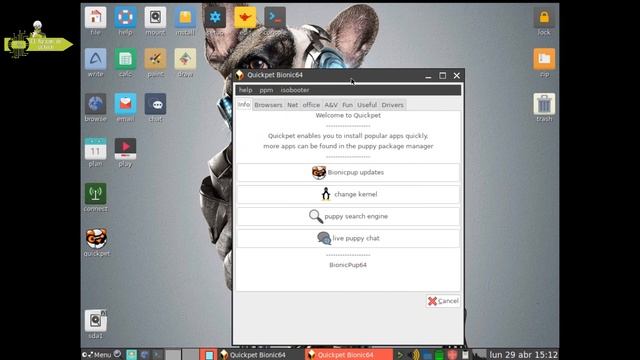
Task: Click the red shield firewall tray icon
Action: (452, 355)
